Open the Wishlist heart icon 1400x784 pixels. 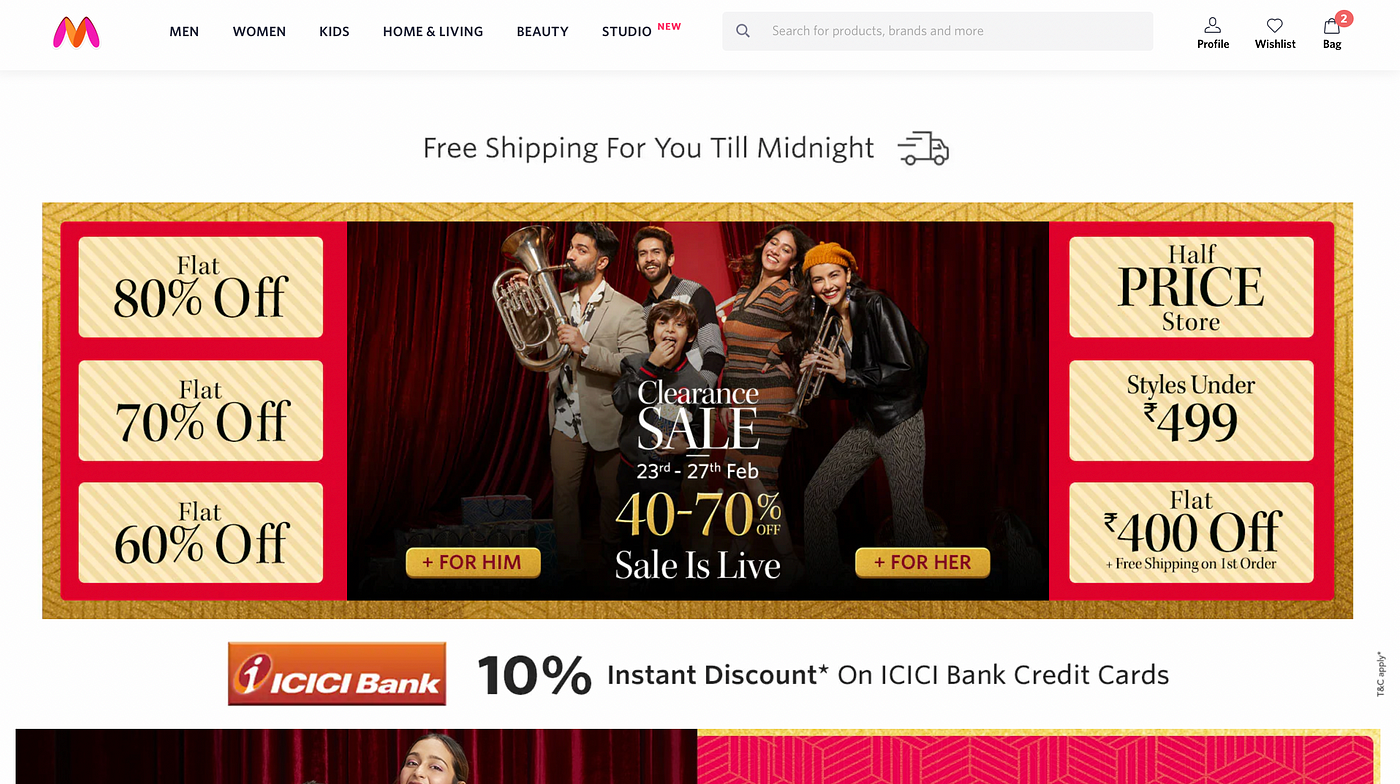pos(1275,25)
